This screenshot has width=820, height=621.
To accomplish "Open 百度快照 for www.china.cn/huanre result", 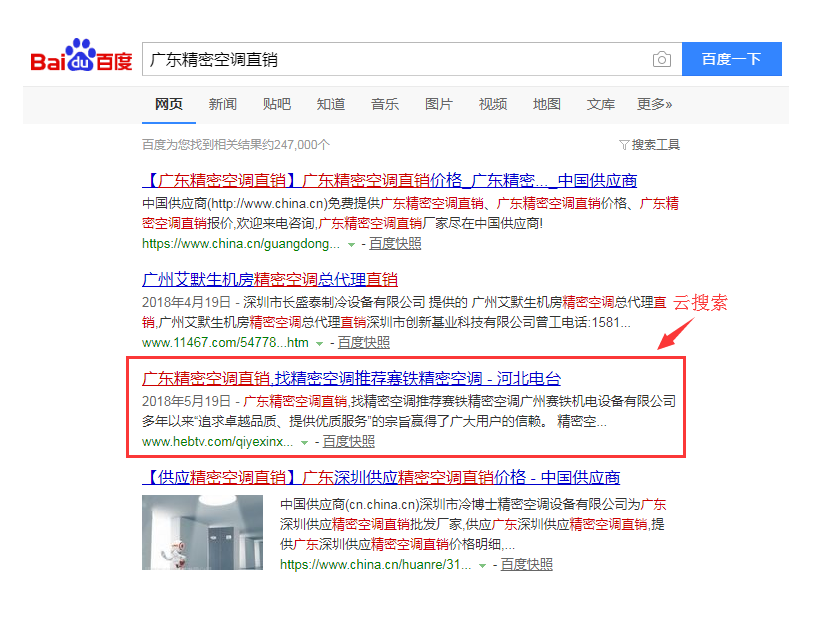I will [527, 564].
